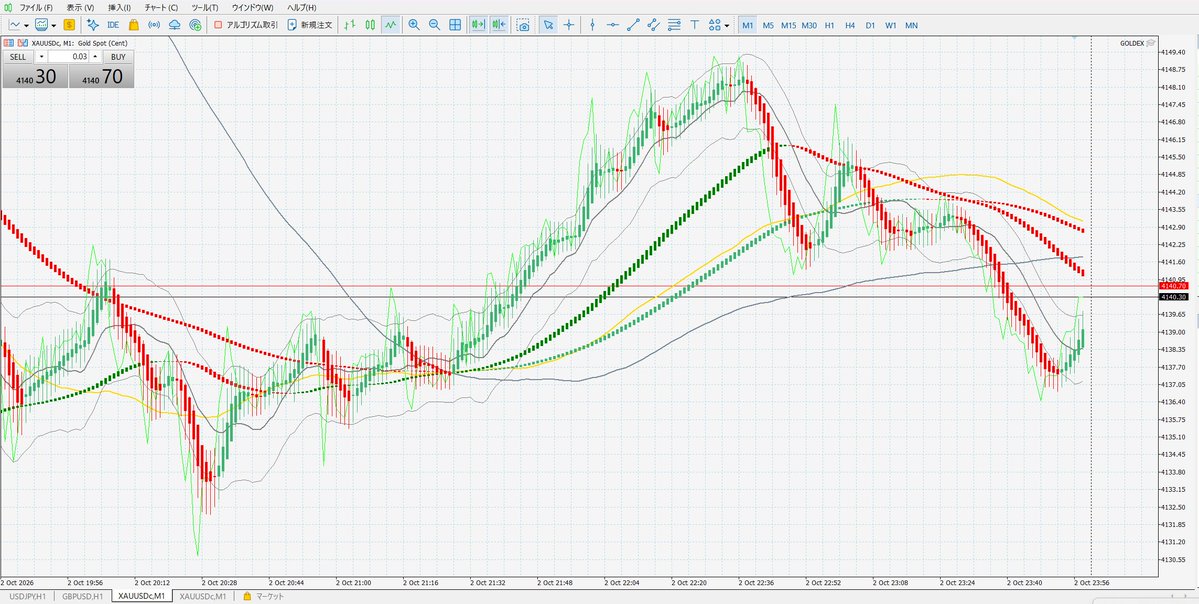Select the H4 timeframe
The height and width of the screenshot is (604, 1199).
[850, 25]
